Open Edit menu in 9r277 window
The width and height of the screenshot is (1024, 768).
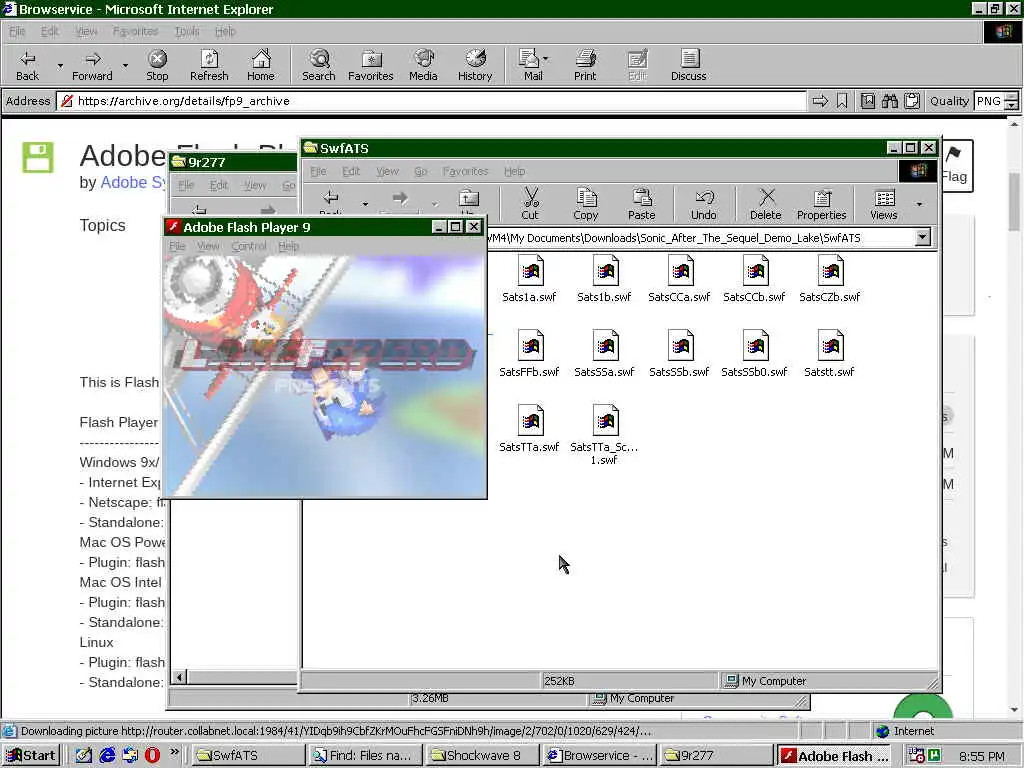click(x=219, y=185)
